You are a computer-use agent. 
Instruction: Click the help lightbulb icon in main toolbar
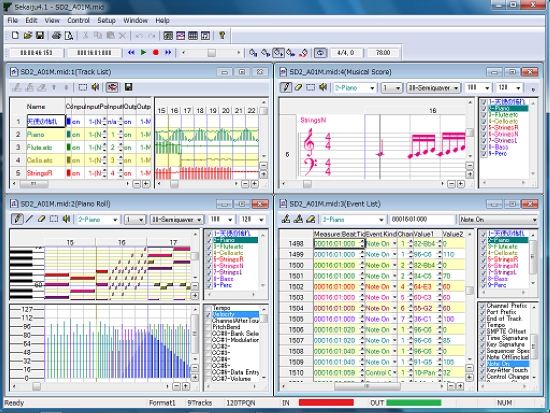[x=222, y=35]
